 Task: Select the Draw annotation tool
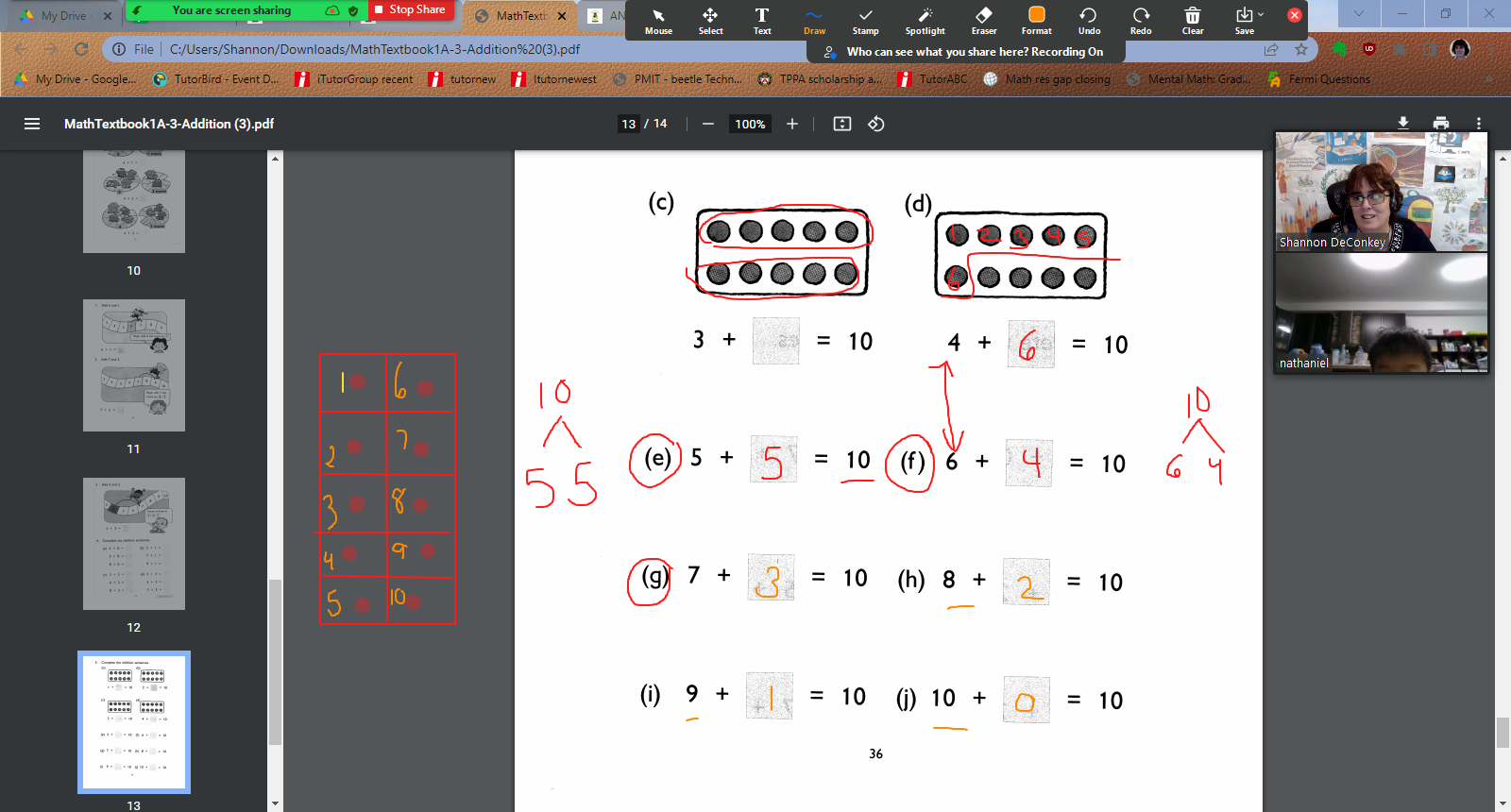[814, 20]
